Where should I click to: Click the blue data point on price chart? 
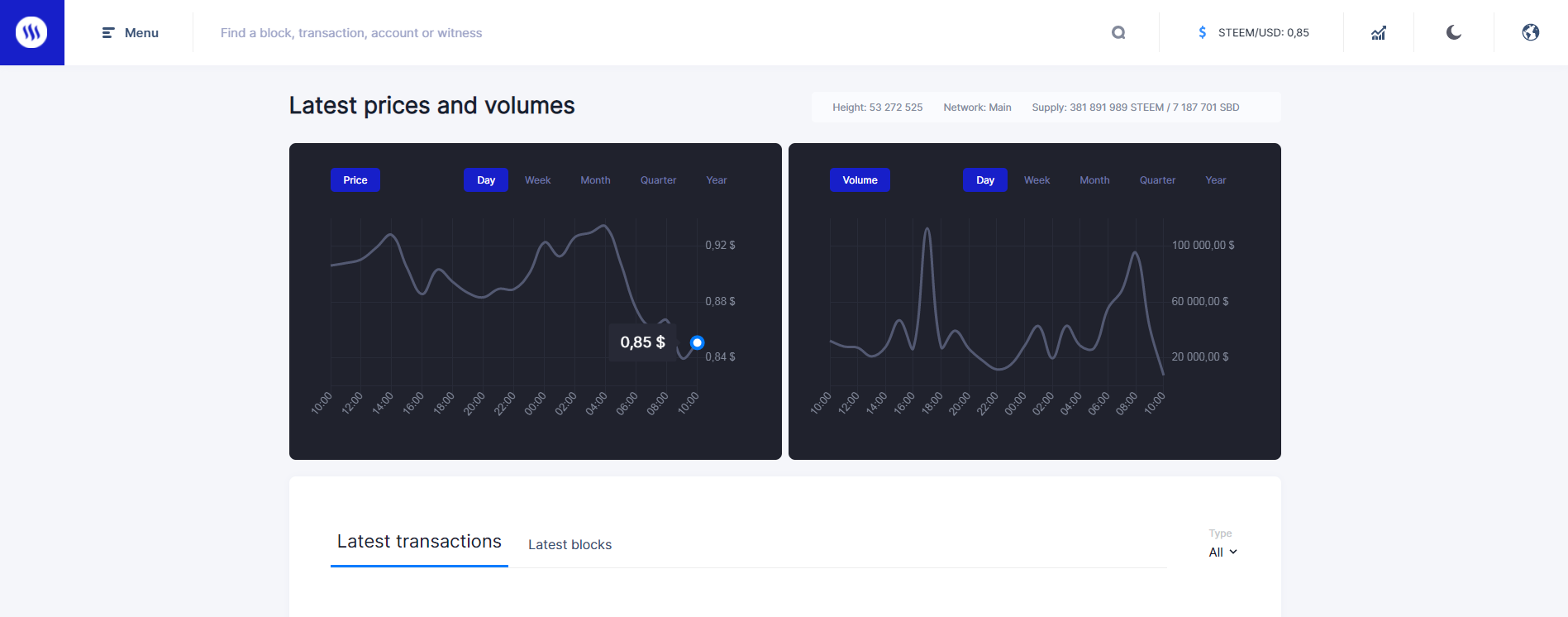pyautogui.click(x=697, y=342)
